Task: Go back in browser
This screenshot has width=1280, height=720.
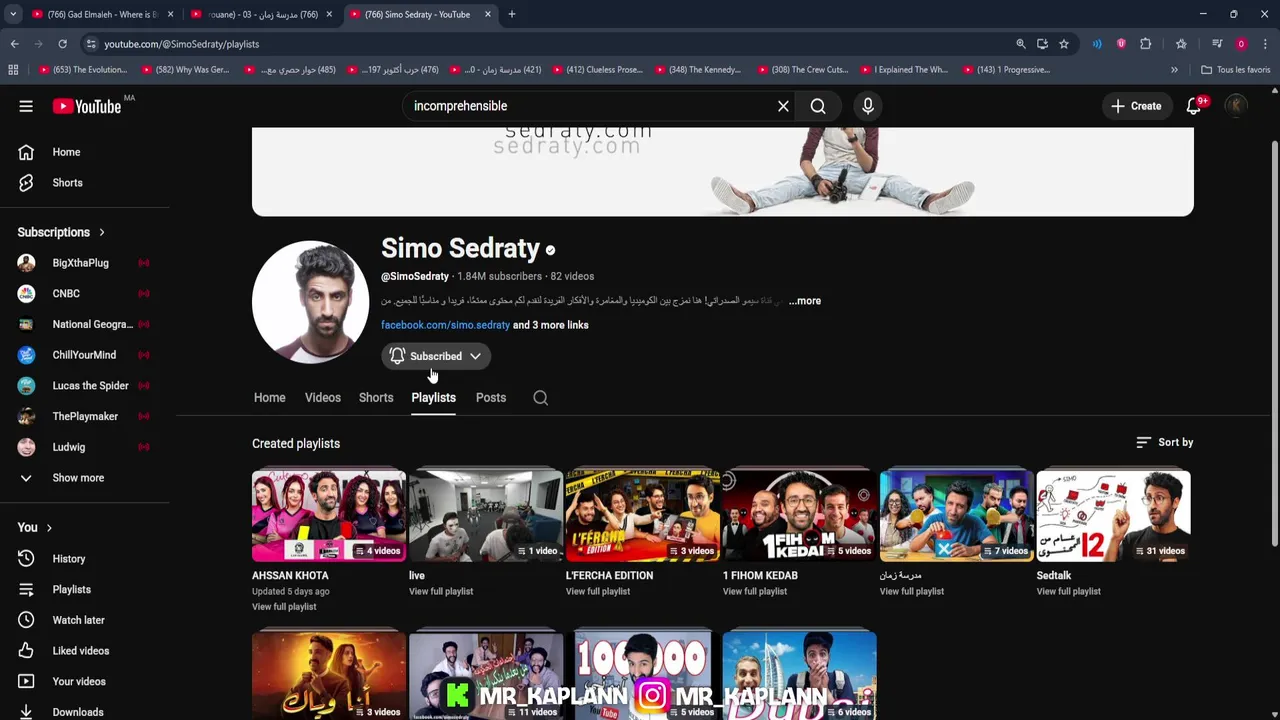Action: (15, 44)
